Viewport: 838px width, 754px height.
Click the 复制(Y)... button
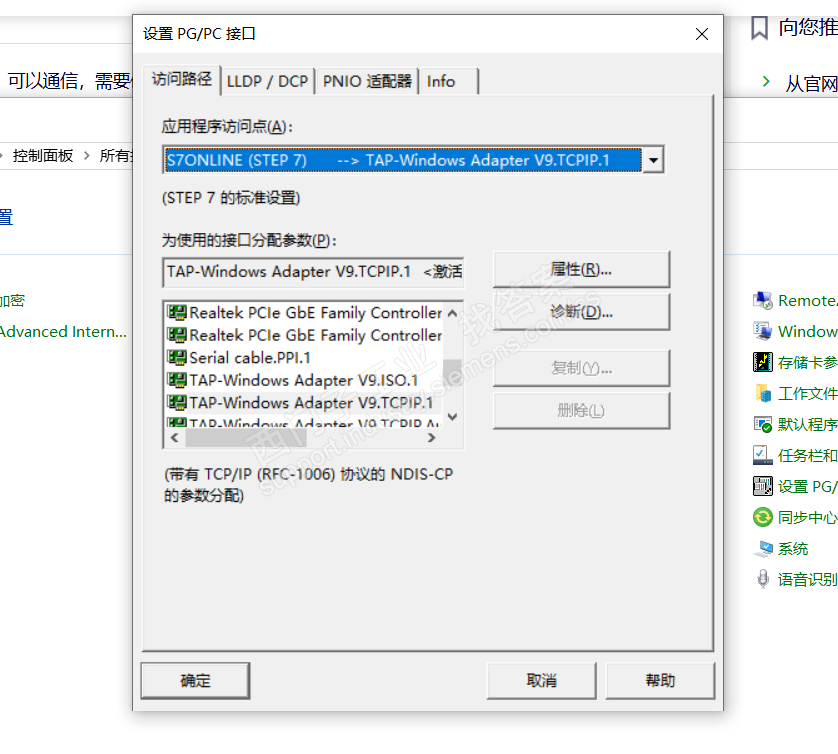(581, 368)
